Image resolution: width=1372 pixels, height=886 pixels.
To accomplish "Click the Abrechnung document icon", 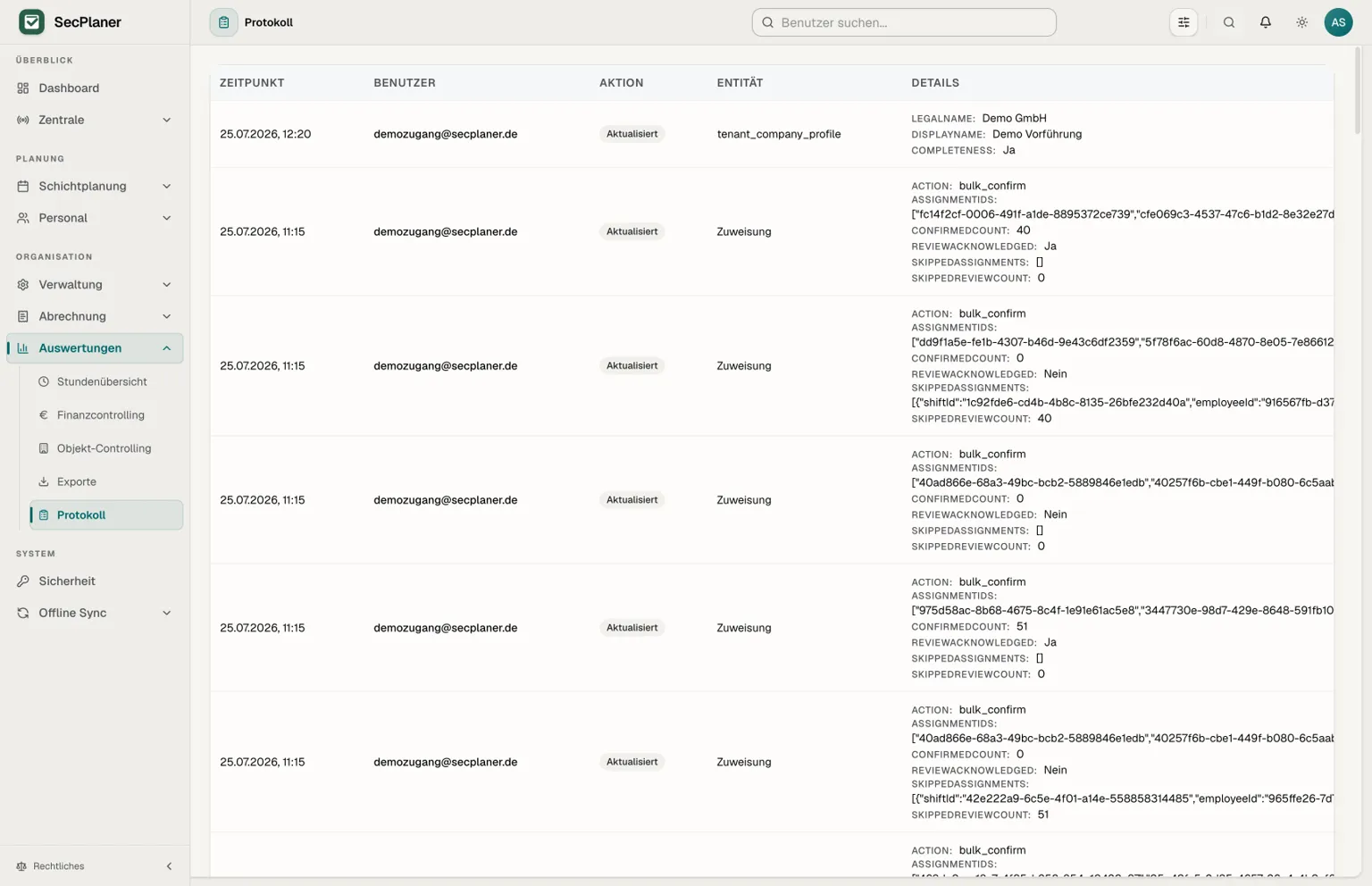I will tap(23, 316).
